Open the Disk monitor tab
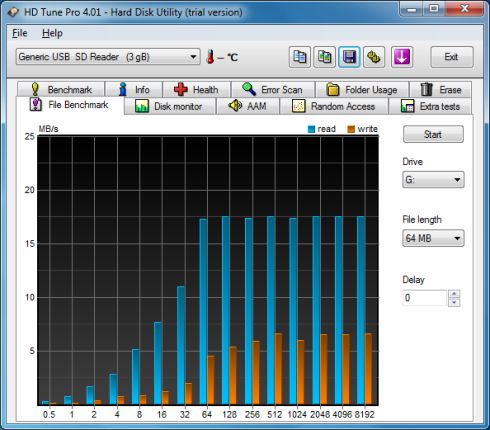The height and width of the screenshot is (430, 490). coord(169,106)
